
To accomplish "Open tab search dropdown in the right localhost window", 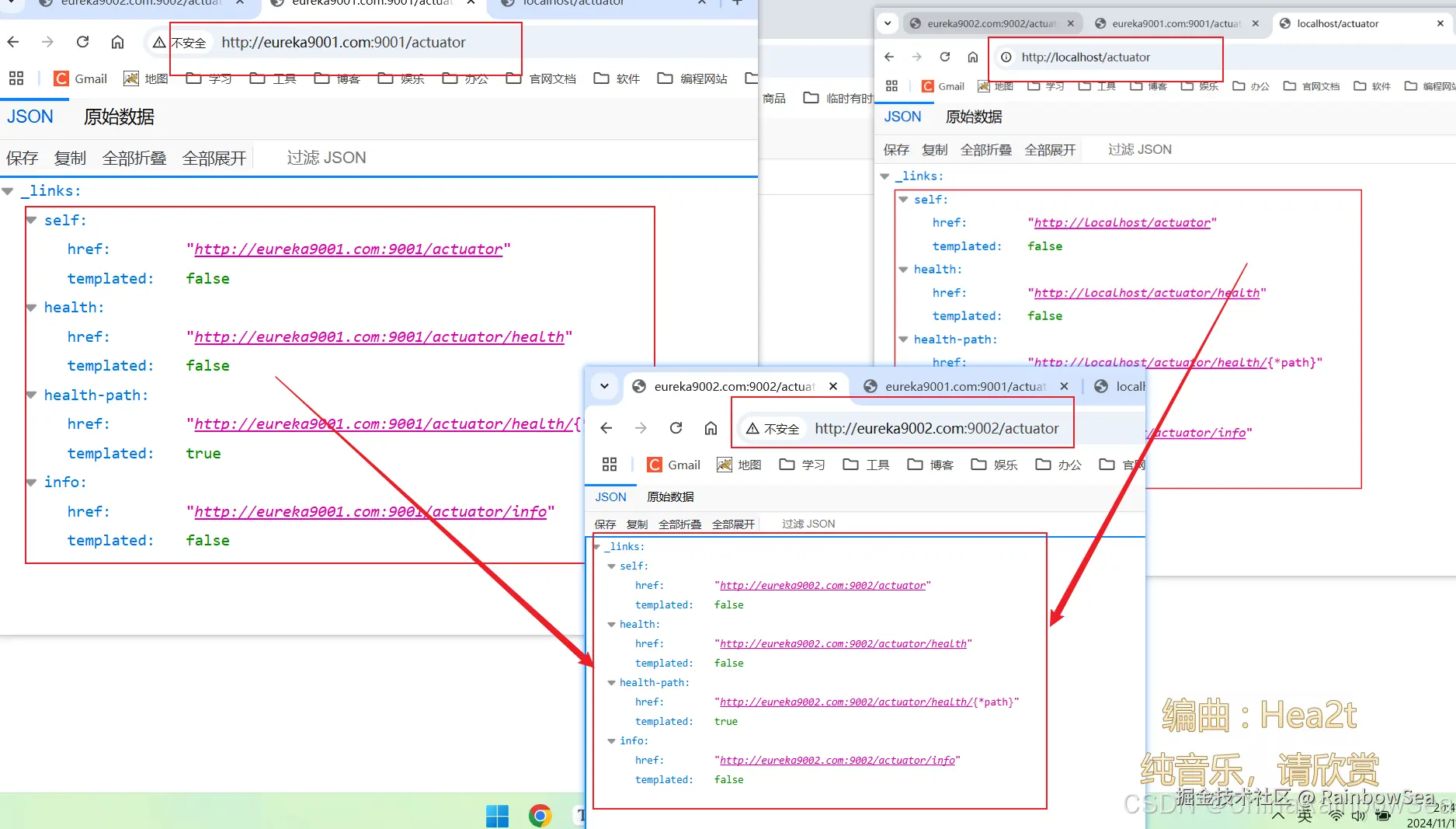I will click(x=888, y=23).
